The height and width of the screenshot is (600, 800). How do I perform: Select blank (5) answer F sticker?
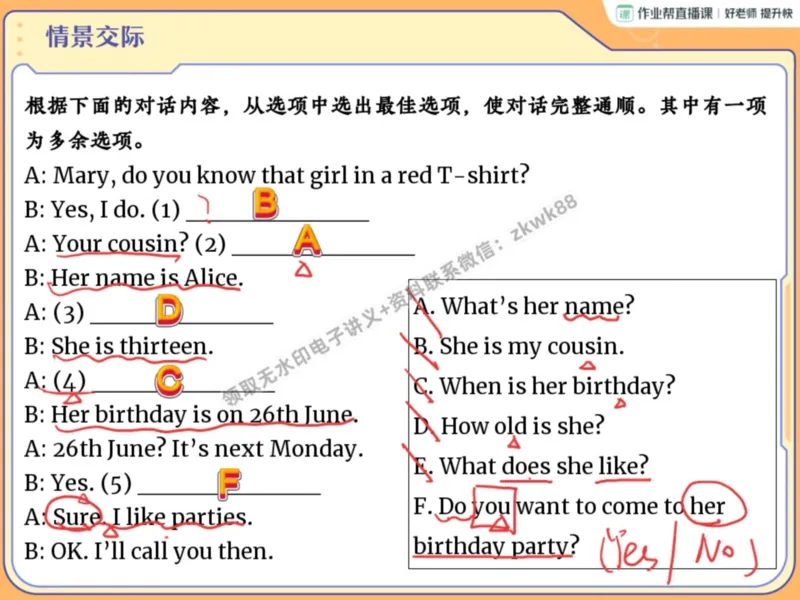(x=229, y=484)
